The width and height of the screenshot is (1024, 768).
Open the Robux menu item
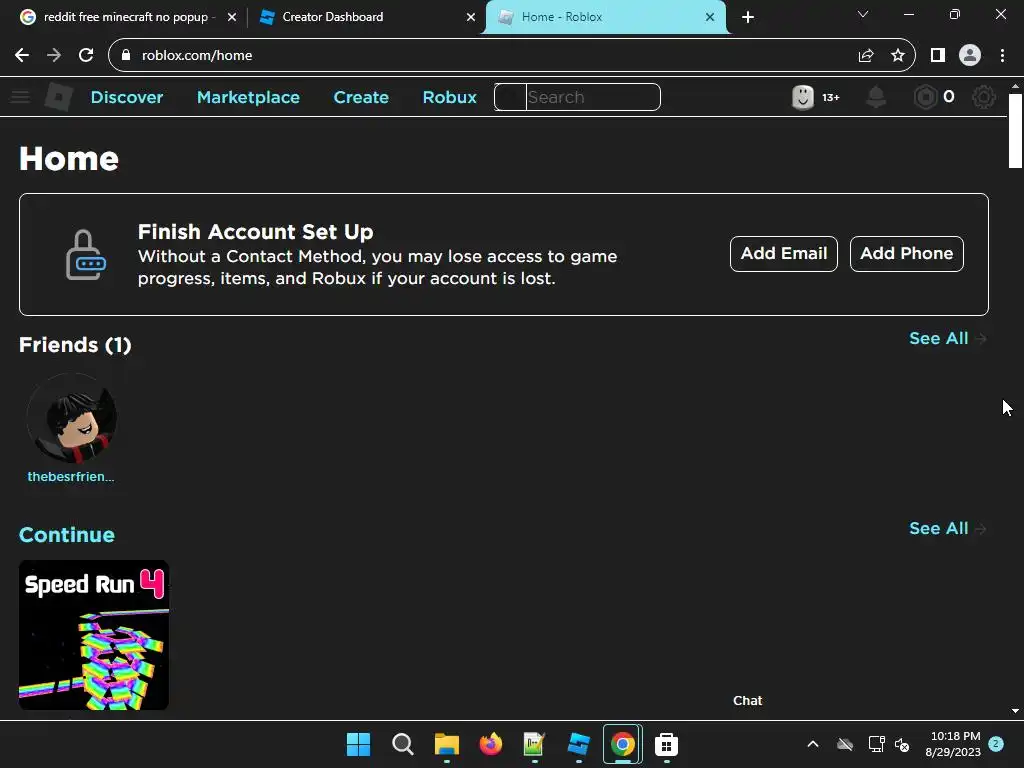click(449, 97)
